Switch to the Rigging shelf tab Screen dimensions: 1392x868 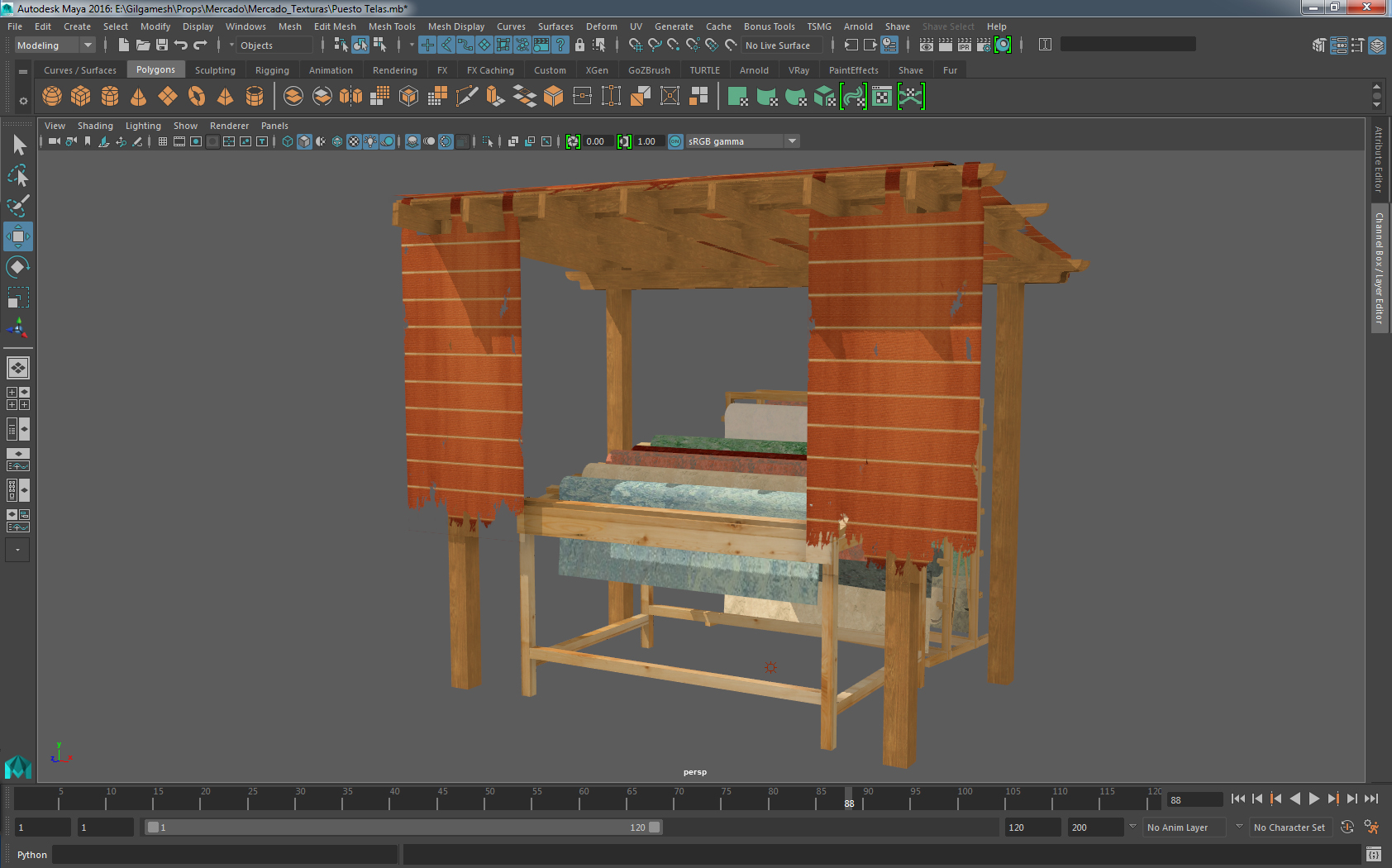[272, 70]
